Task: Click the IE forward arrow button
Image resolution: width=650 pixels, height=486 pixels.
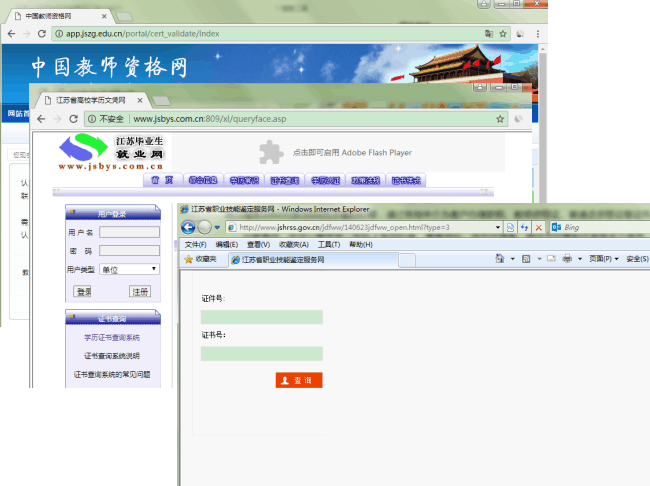Action: (x=204, y=227)
